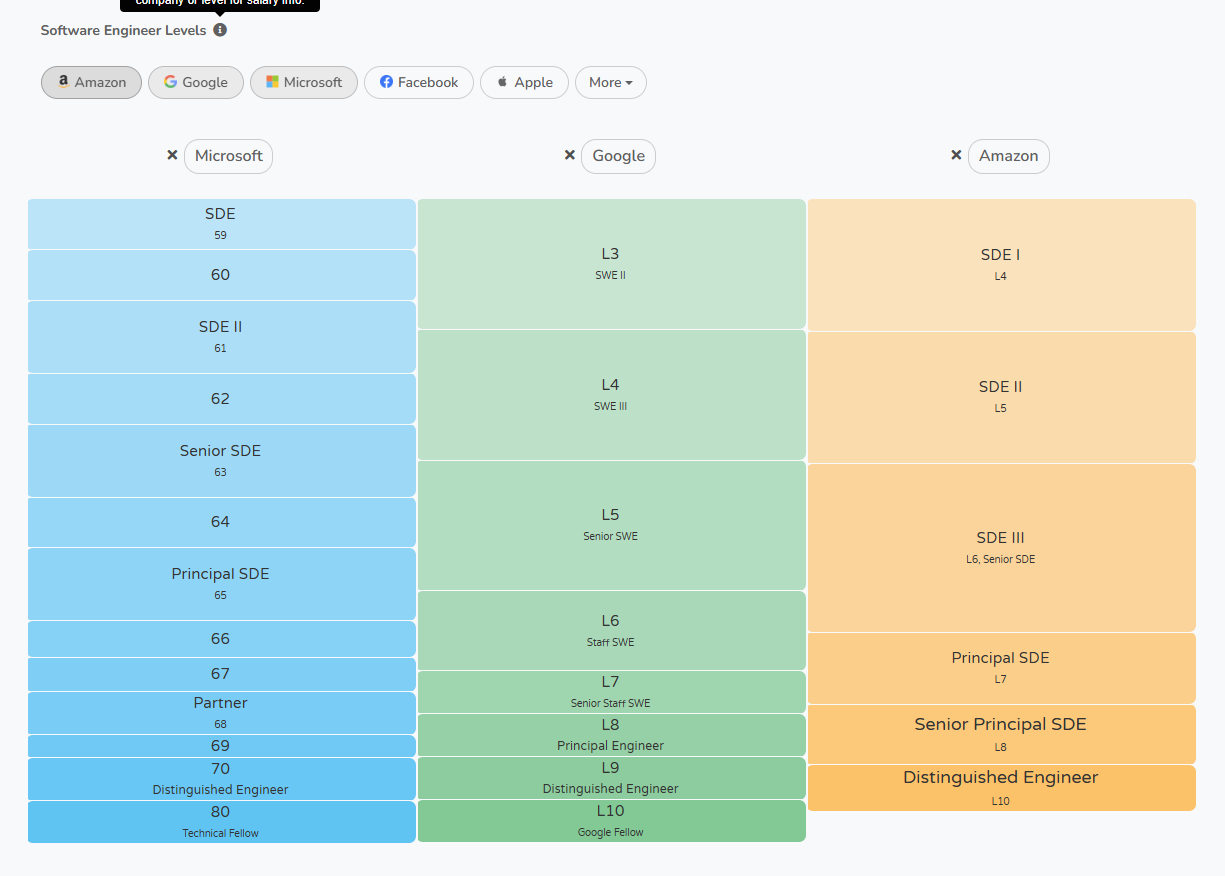Image resolution: width=1225 pixels, height=876 pixels.
Task: Click info icon next to Software Engineer Levels
Action: pos(220,30)
